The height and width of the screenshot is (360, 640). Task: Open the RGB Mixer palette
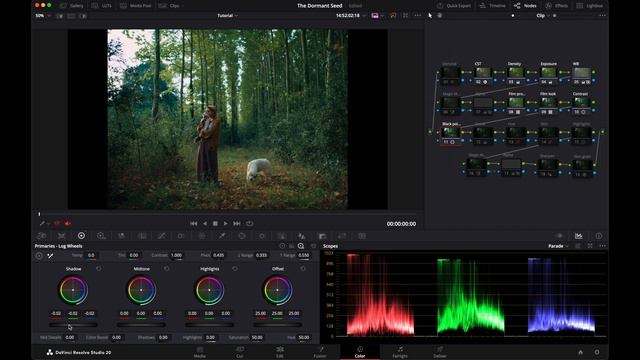pyautogui.click(x=122, y=236)
